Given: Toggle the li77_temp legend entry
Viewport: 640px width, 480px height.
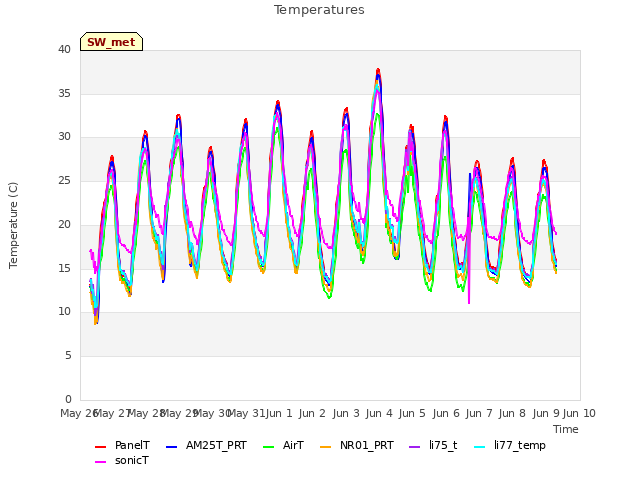Looking at the screenshot, I should click(510, 445).
